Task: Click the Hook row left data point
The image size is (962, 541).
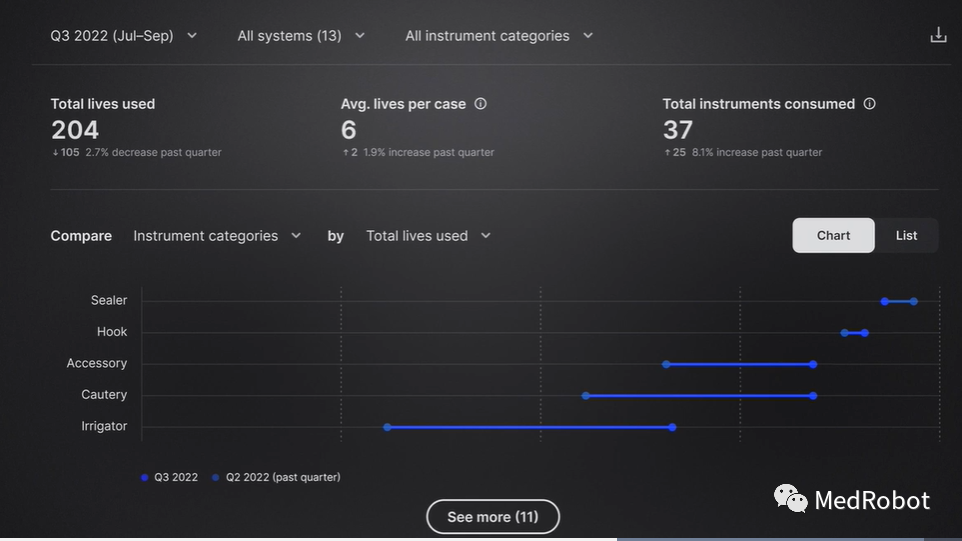Action: click(845, 333)
